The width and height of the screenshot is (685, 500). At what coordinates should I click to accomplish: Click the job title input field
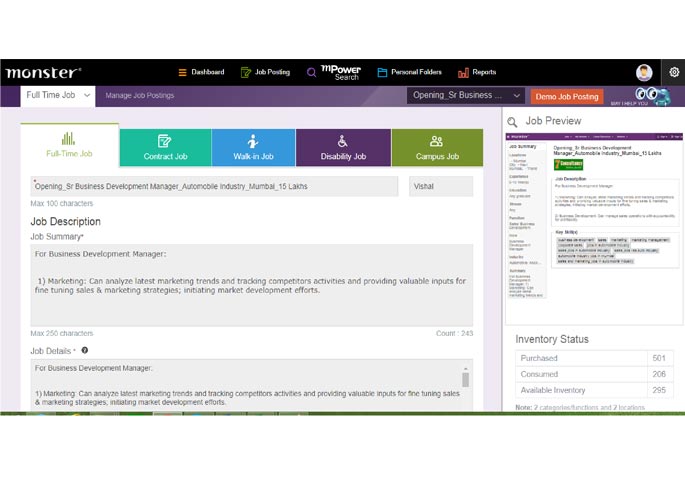coord(214,186)
